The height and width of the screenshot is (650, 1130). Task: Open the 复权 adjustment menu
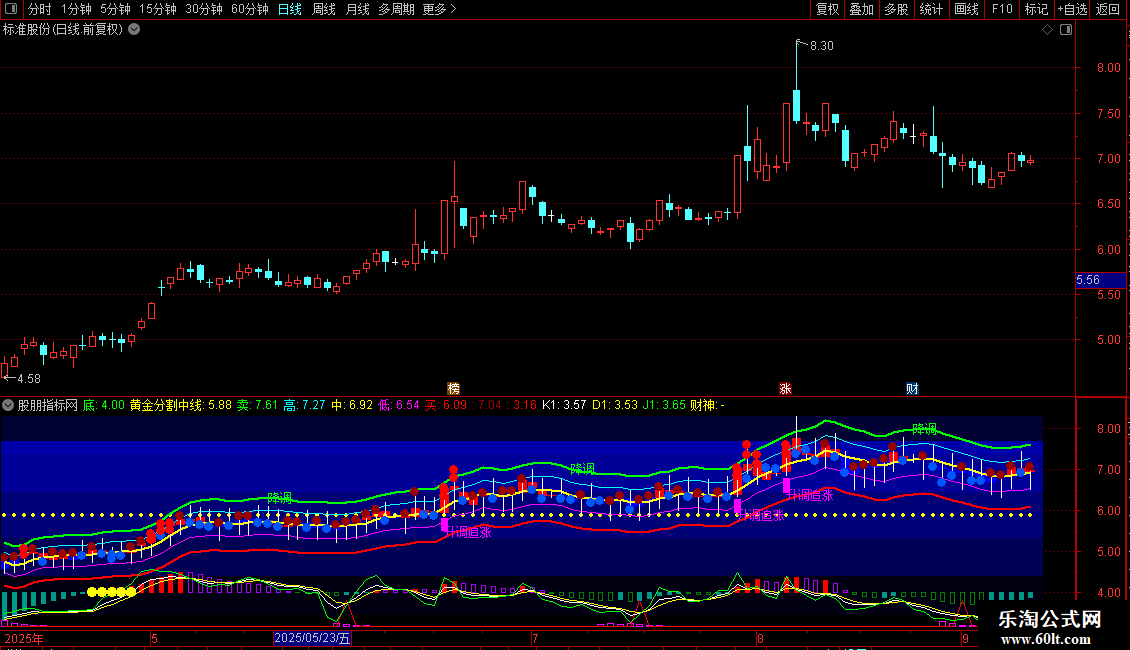[x=827, y=9]
